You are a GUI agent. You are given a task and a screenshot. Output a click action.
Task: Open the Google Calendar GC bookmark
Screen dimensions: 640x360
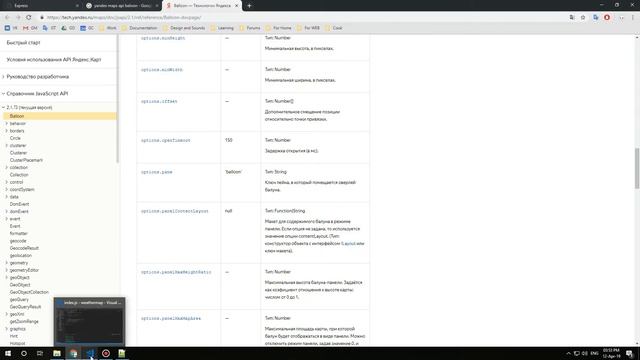87,28
